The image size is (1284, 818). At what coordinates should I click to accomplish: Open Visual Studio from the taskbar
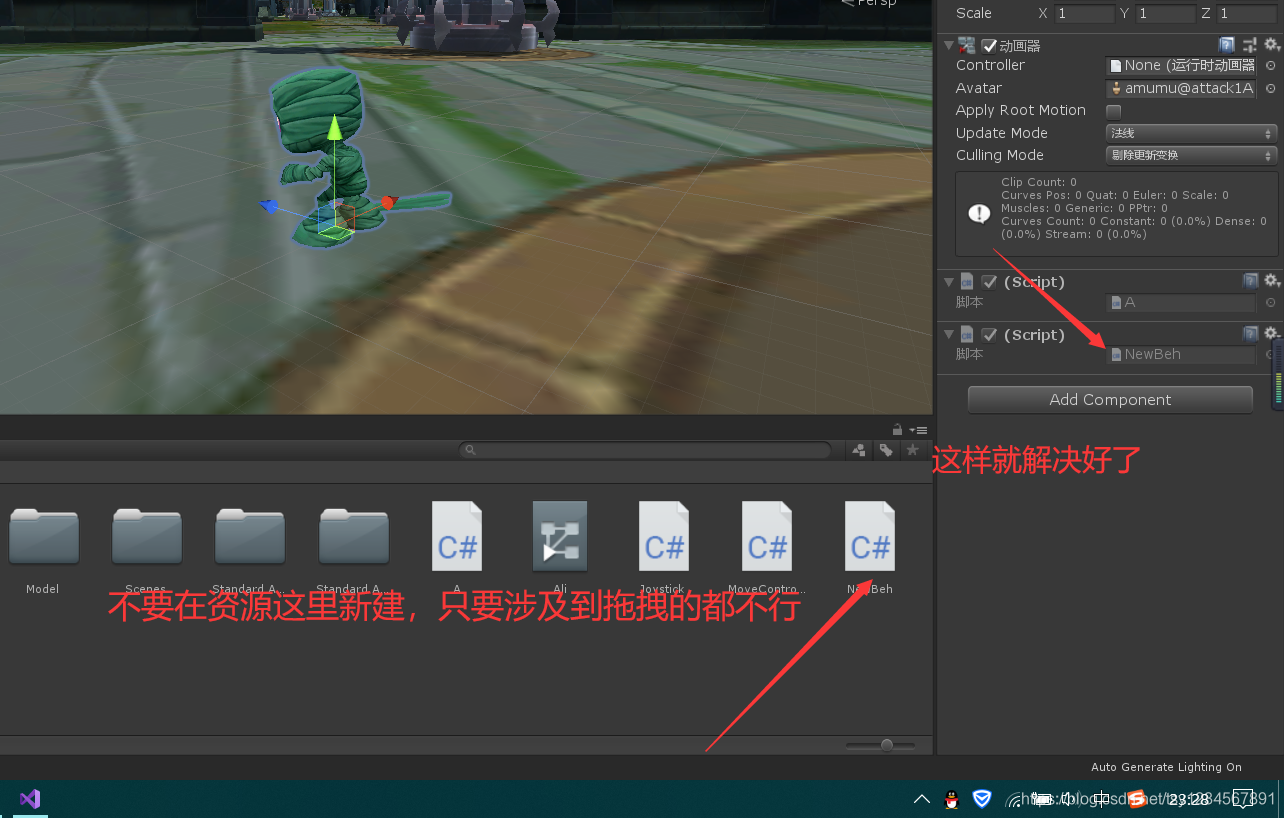(29, 799)
